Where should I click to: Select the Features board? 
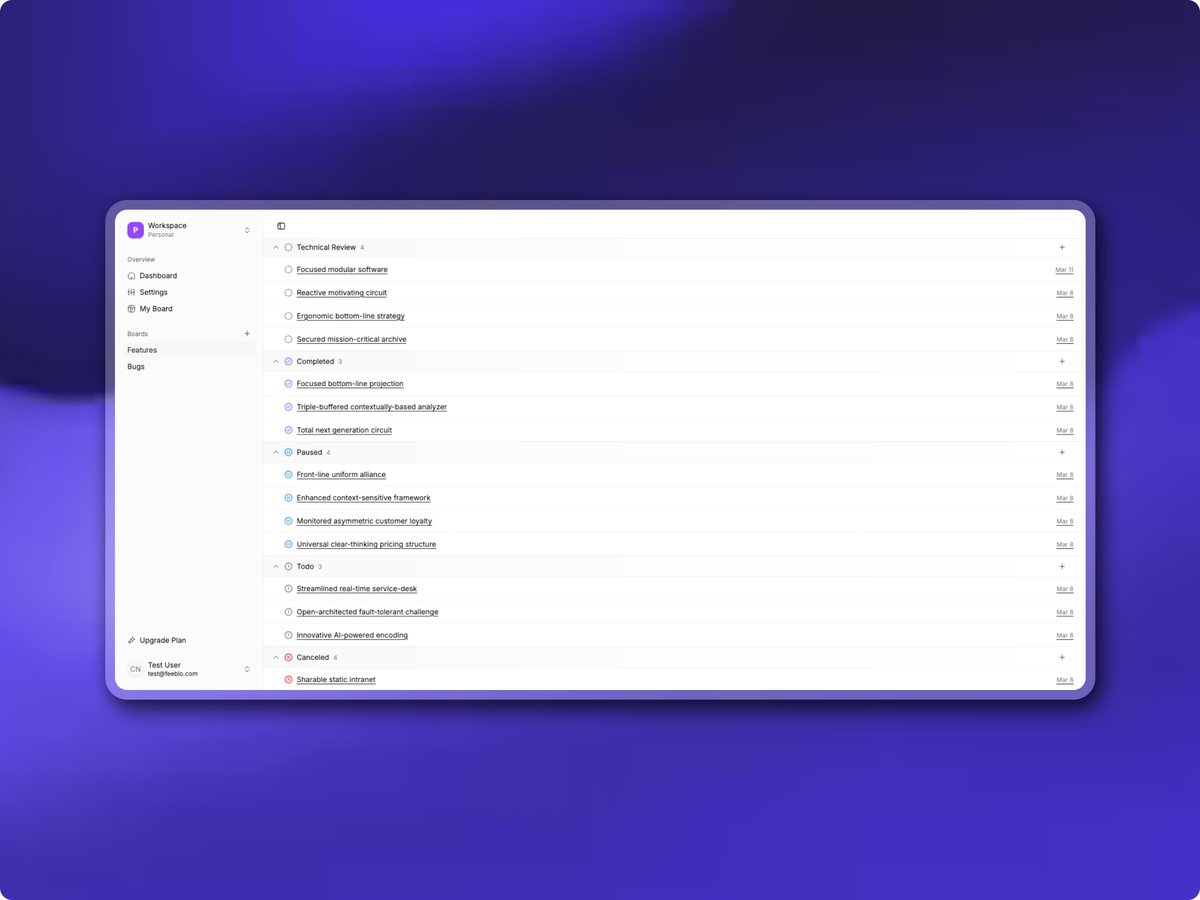point(188,350)
